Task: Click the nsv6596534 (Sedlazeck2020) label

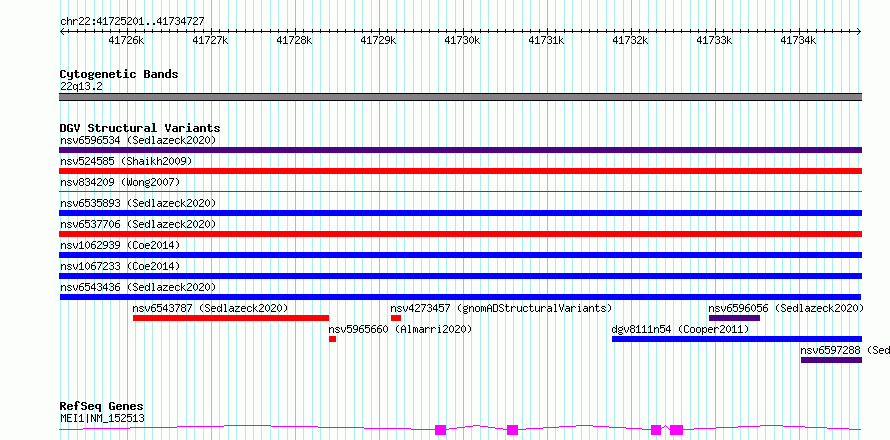Action: (x=138, y=140)
